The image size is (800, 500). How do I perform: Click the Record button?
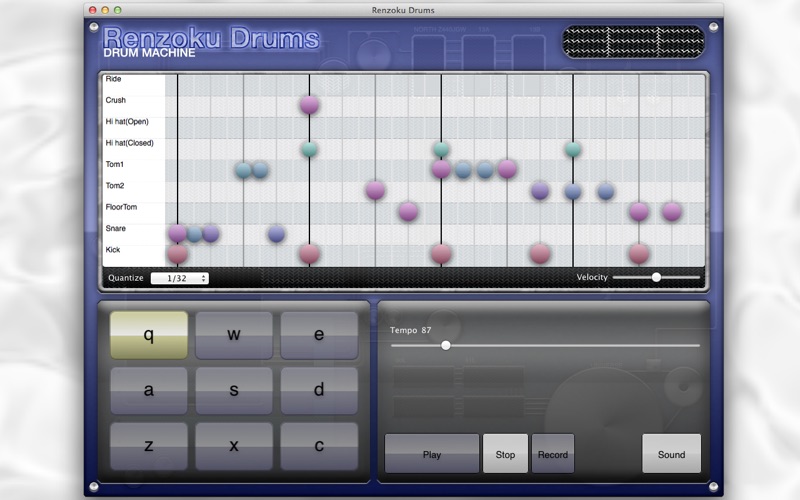553,454
